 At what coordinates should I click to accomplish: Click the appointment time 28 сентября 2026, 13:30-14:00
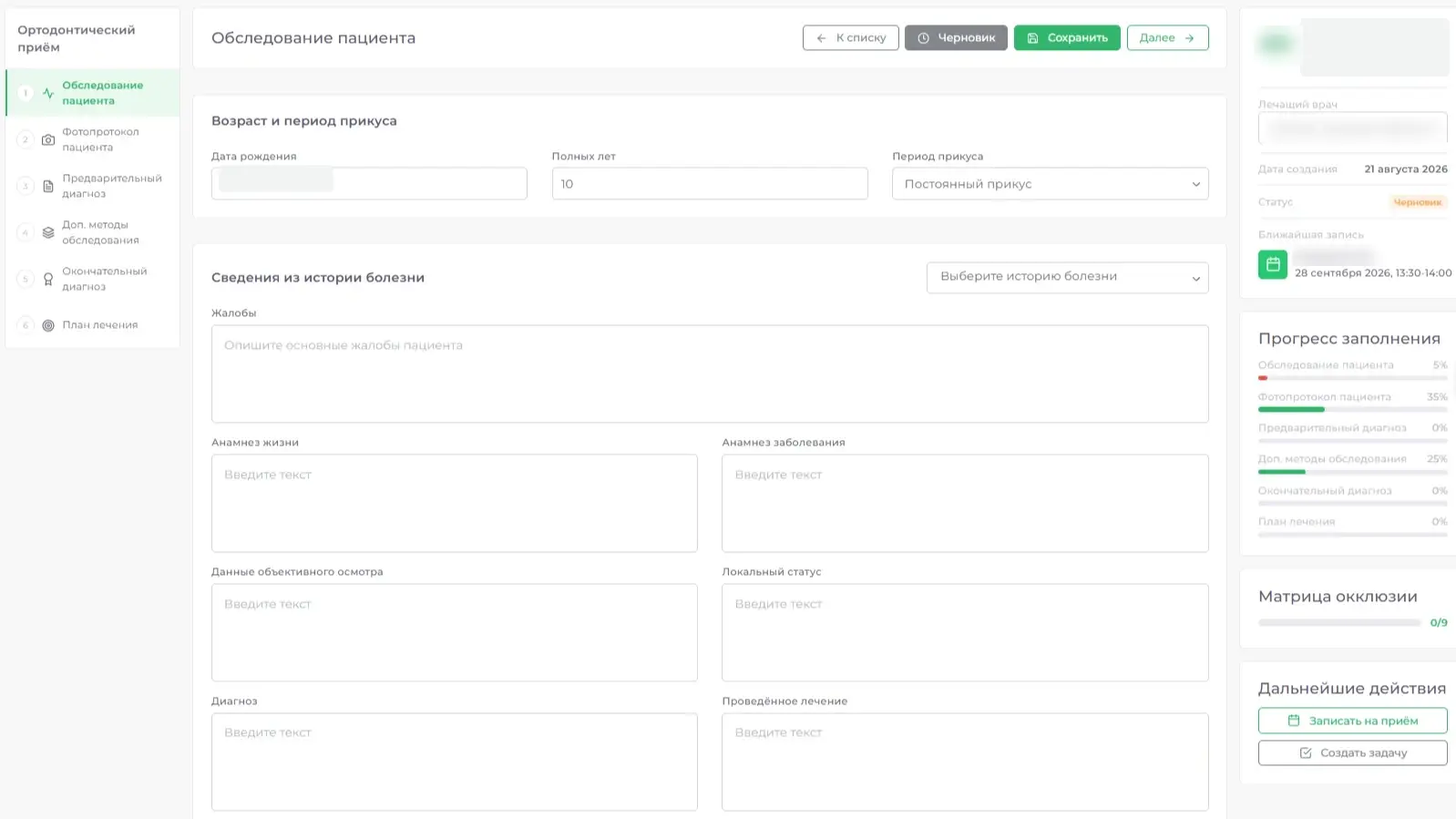point(1373,272)
